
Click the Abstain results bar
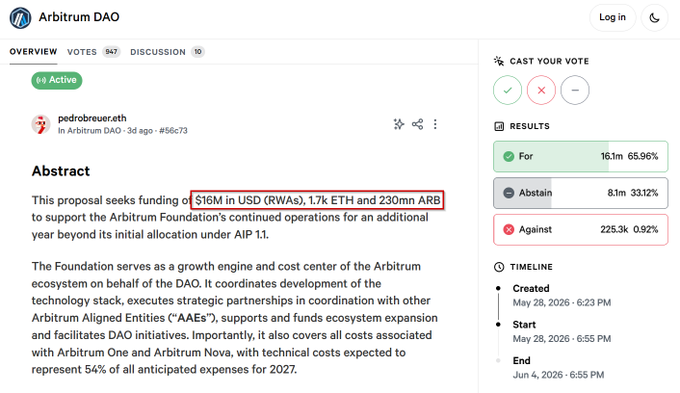(581, 193)
